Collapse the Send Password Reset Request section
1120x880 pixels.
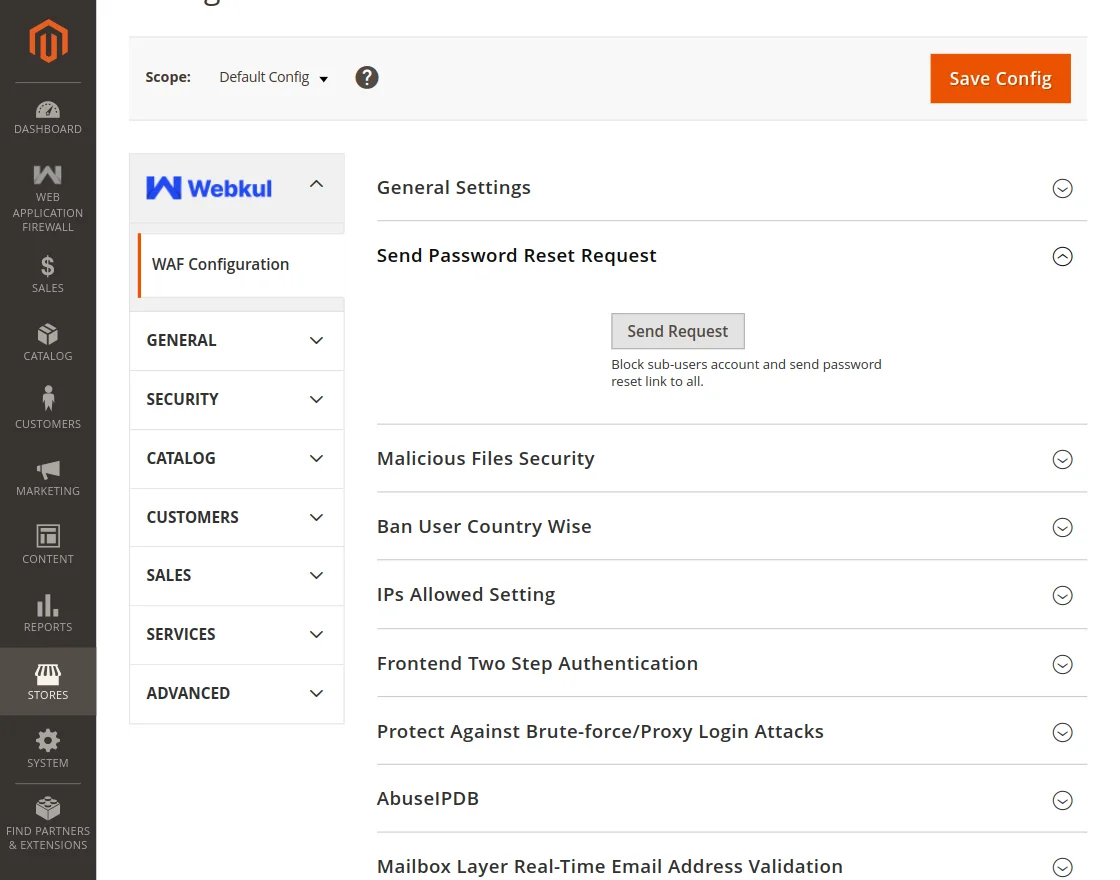pos(1062,256)
